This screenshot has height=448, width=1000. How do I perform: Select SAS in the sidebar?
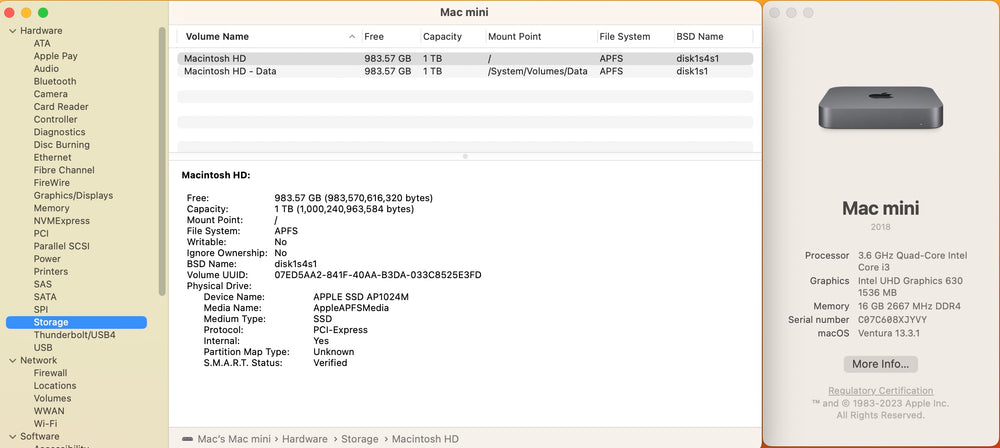pos(43,285)
